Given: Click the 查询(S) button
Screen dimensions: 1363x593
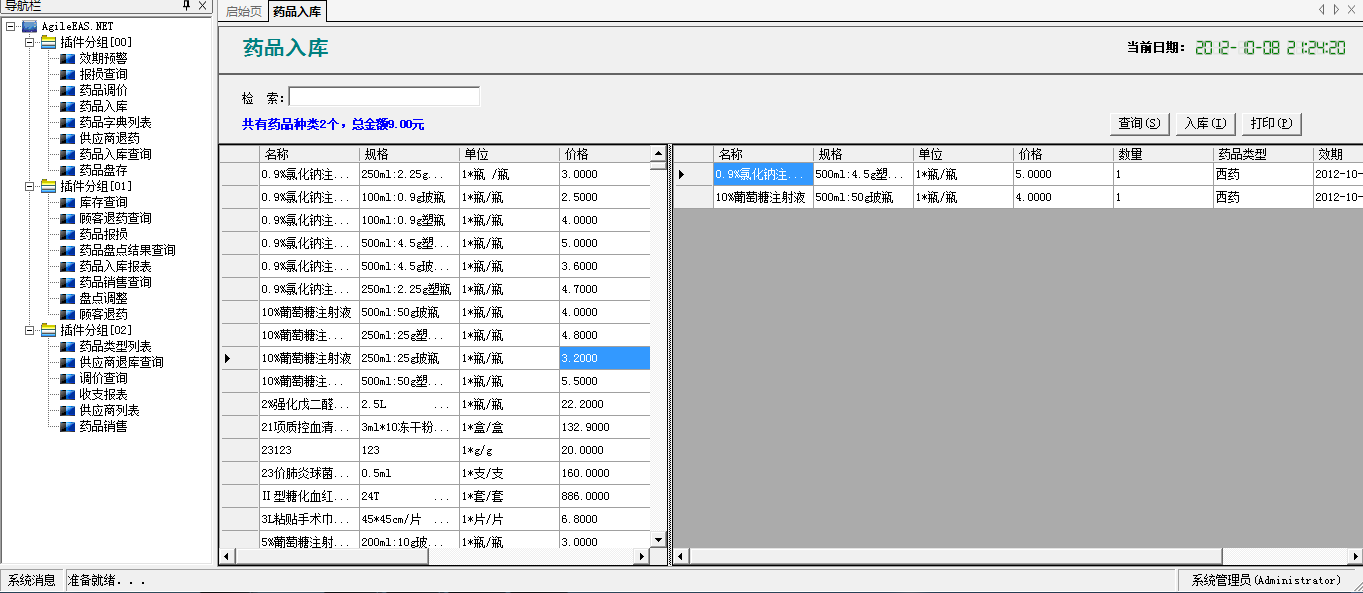Looking at the screenshot, I should [x=1139, y=123].
